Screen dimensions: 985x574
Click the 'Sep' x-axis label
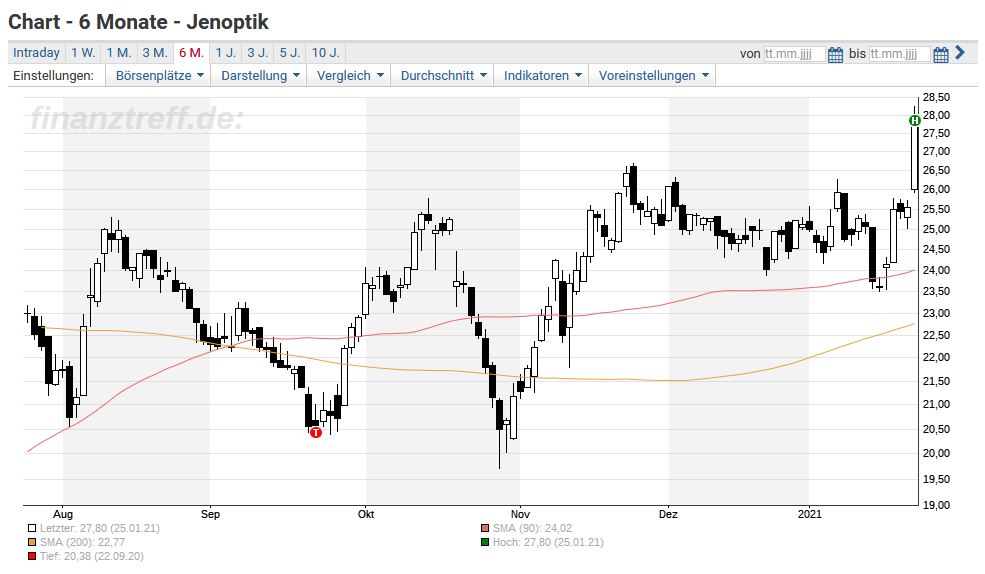210,514
